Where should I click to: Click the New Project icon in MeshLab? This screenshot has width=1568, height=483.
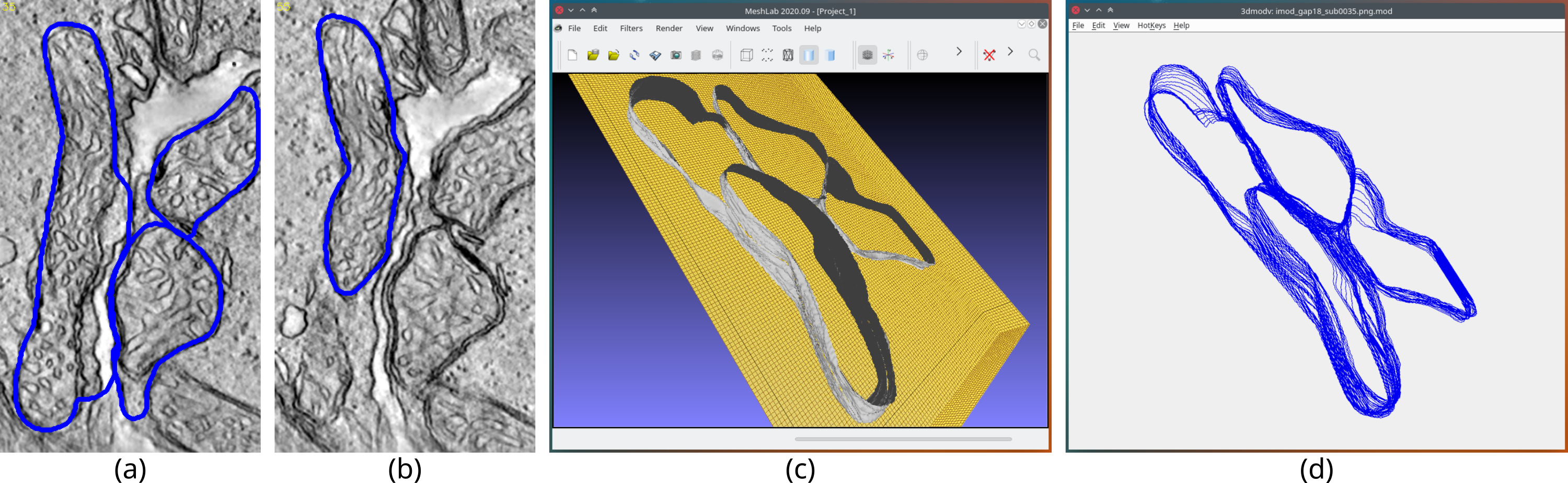(572, 55)
